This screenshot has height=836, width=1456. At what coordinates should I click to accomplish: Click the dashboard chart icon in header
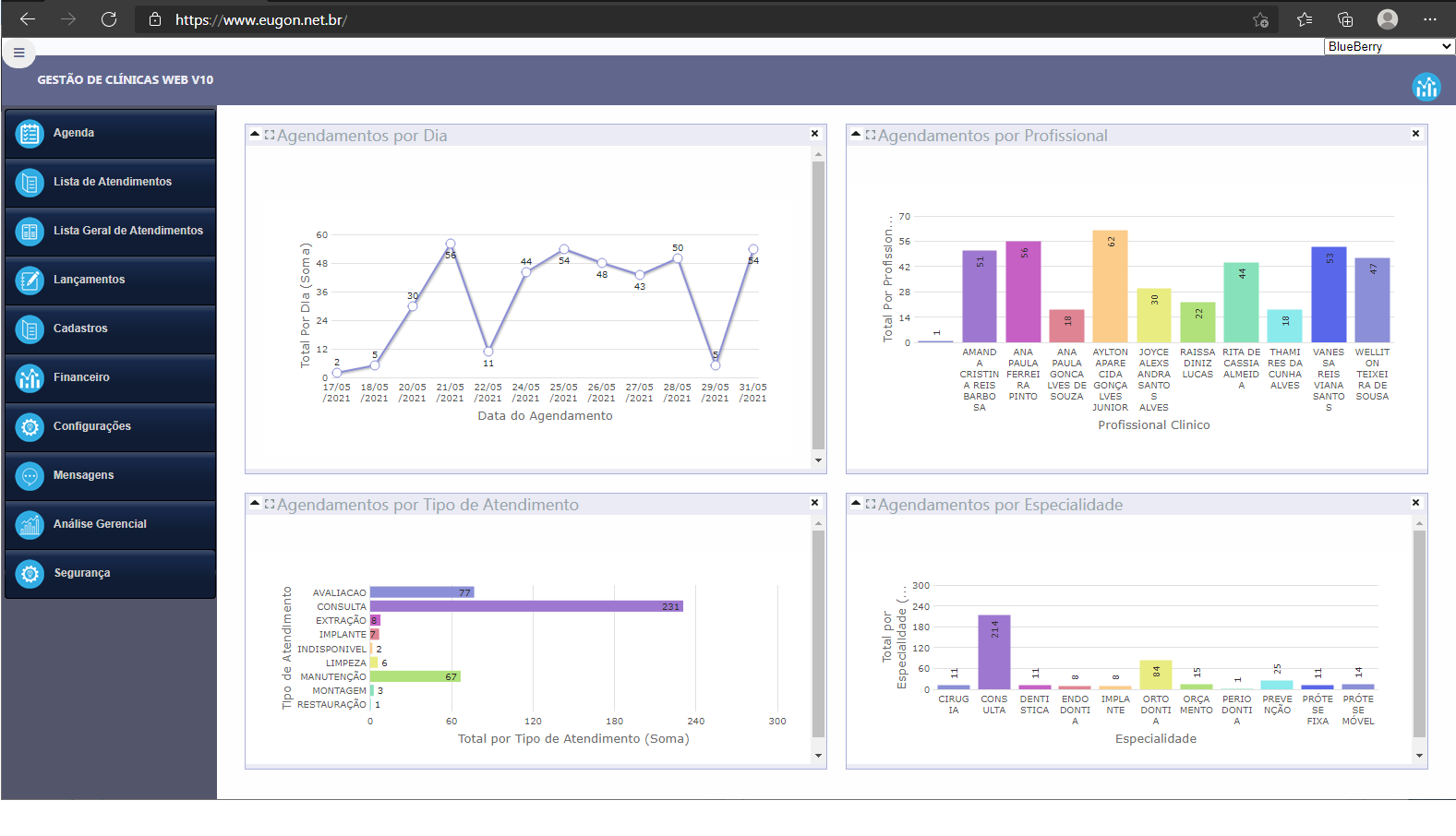[x=1426, y=87]
